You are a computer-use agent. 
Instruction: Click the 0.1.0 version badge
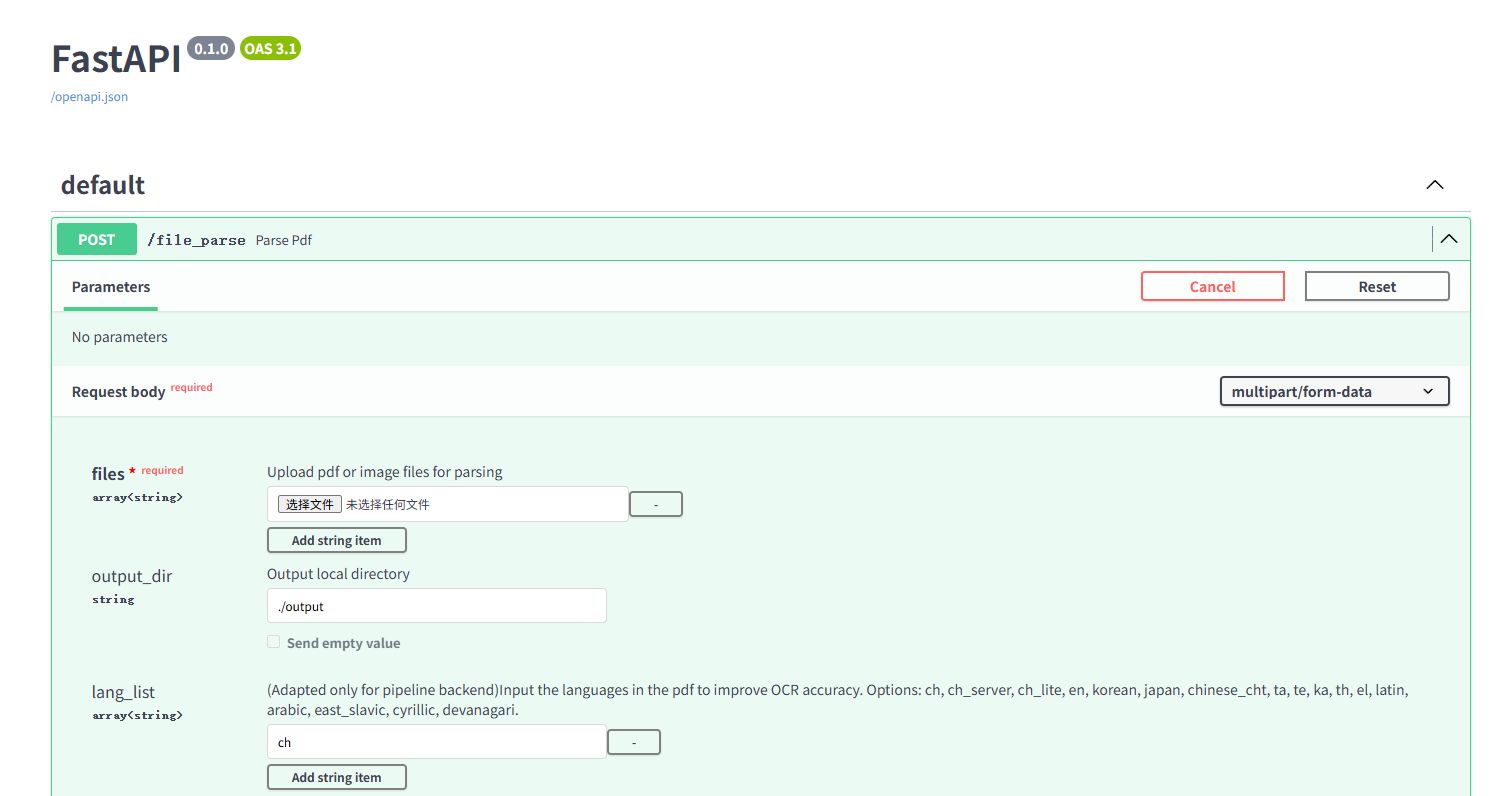click(211, 49)
